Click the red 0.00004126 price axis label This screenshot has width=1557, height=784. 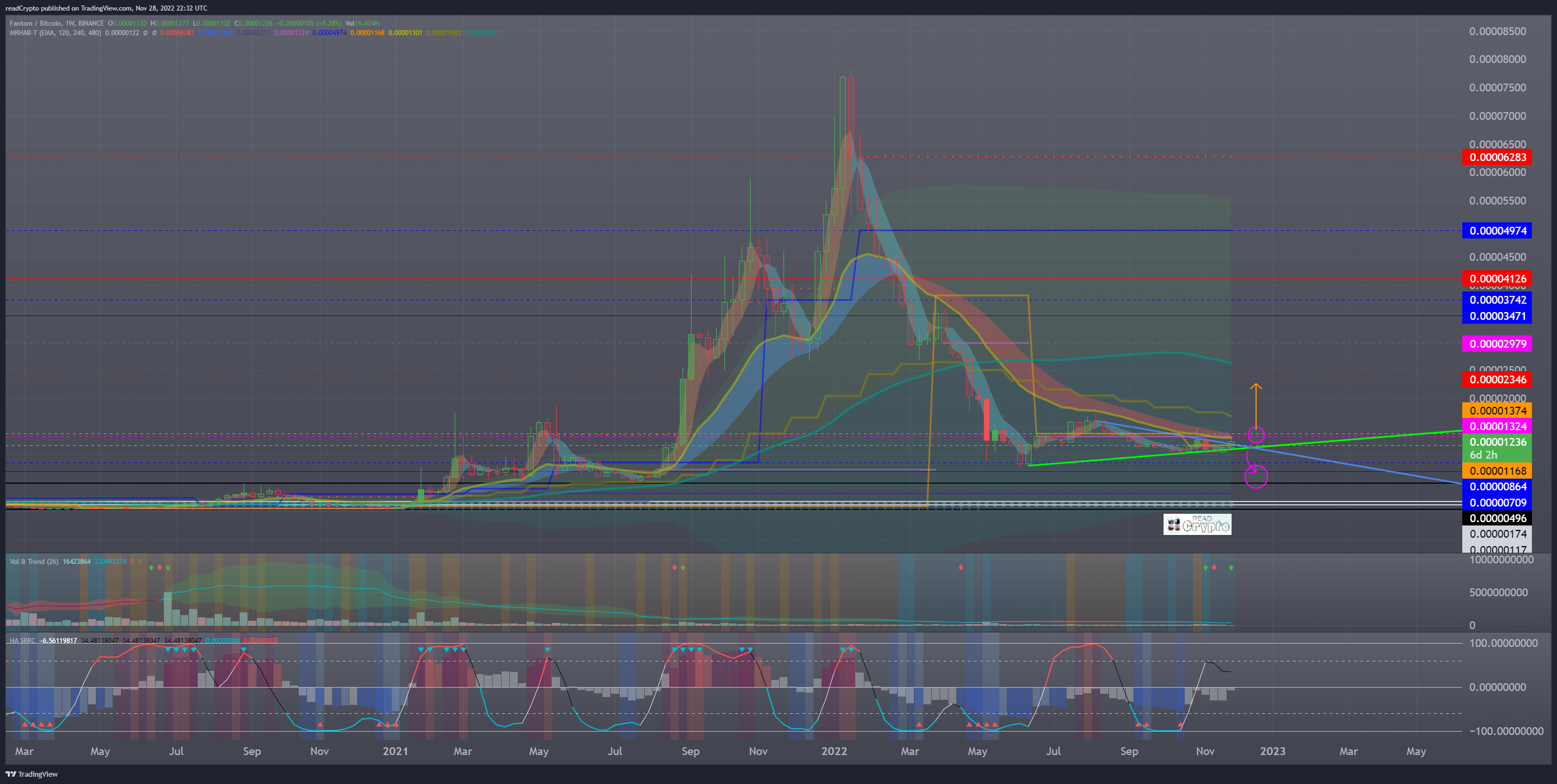1497,279
